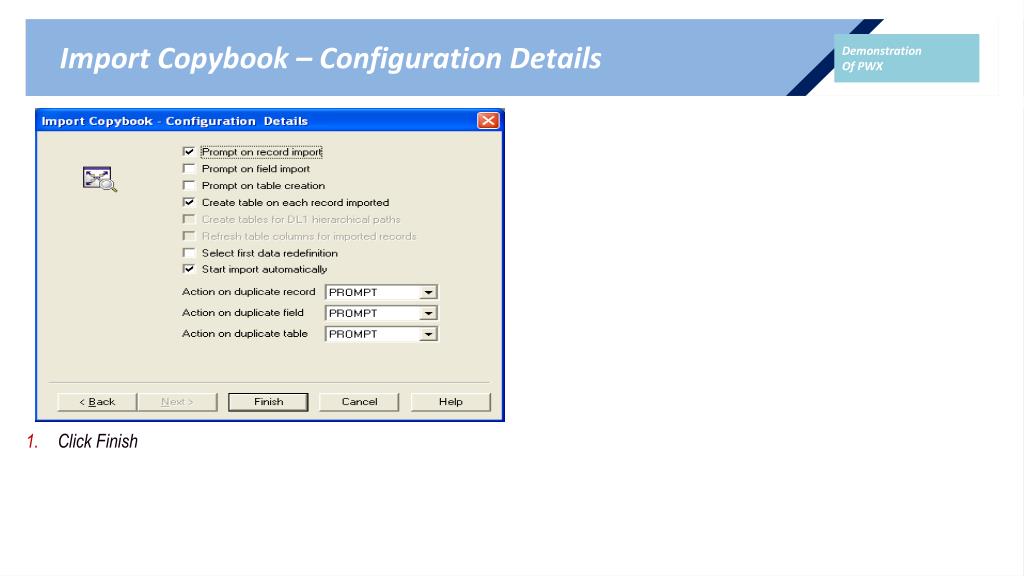Click Refresh table columns for imported records checkbox
The image size is (1024, 576).
click(189, 236)
